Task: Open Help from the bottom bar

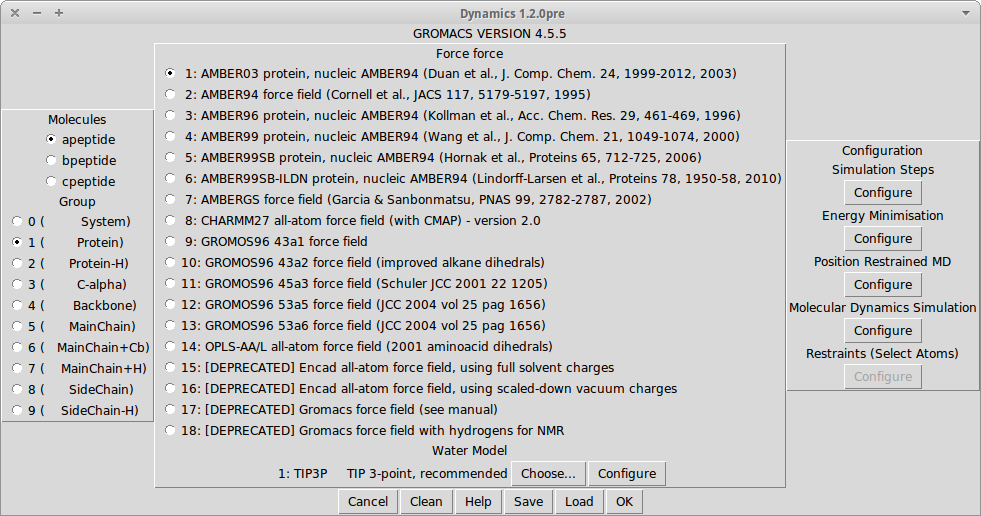Action: pyautogui.click(x=478, y=502)
